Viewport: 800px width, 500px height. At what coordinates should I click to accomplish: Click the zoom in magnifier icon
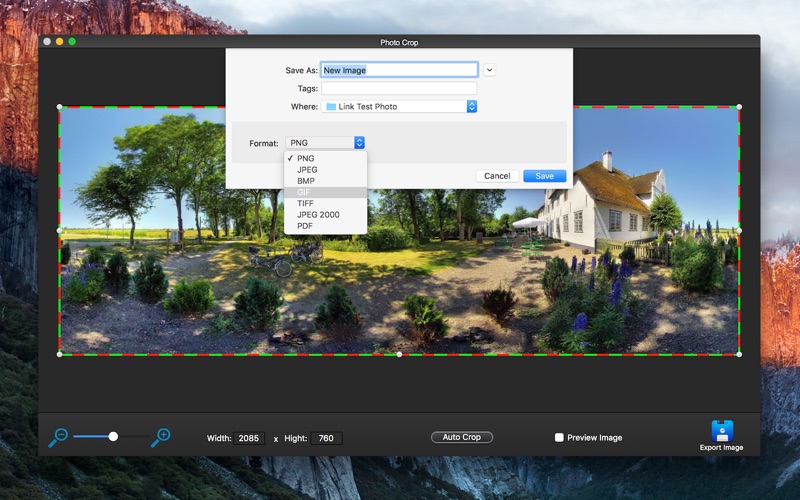[x=161, y=437]
